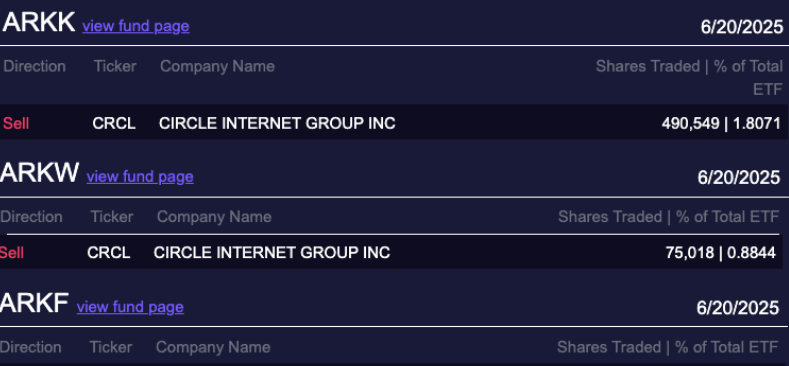The image size is (789, 366).
Task: Click the Direction column header under ARKK
Action: click(35, 66)
